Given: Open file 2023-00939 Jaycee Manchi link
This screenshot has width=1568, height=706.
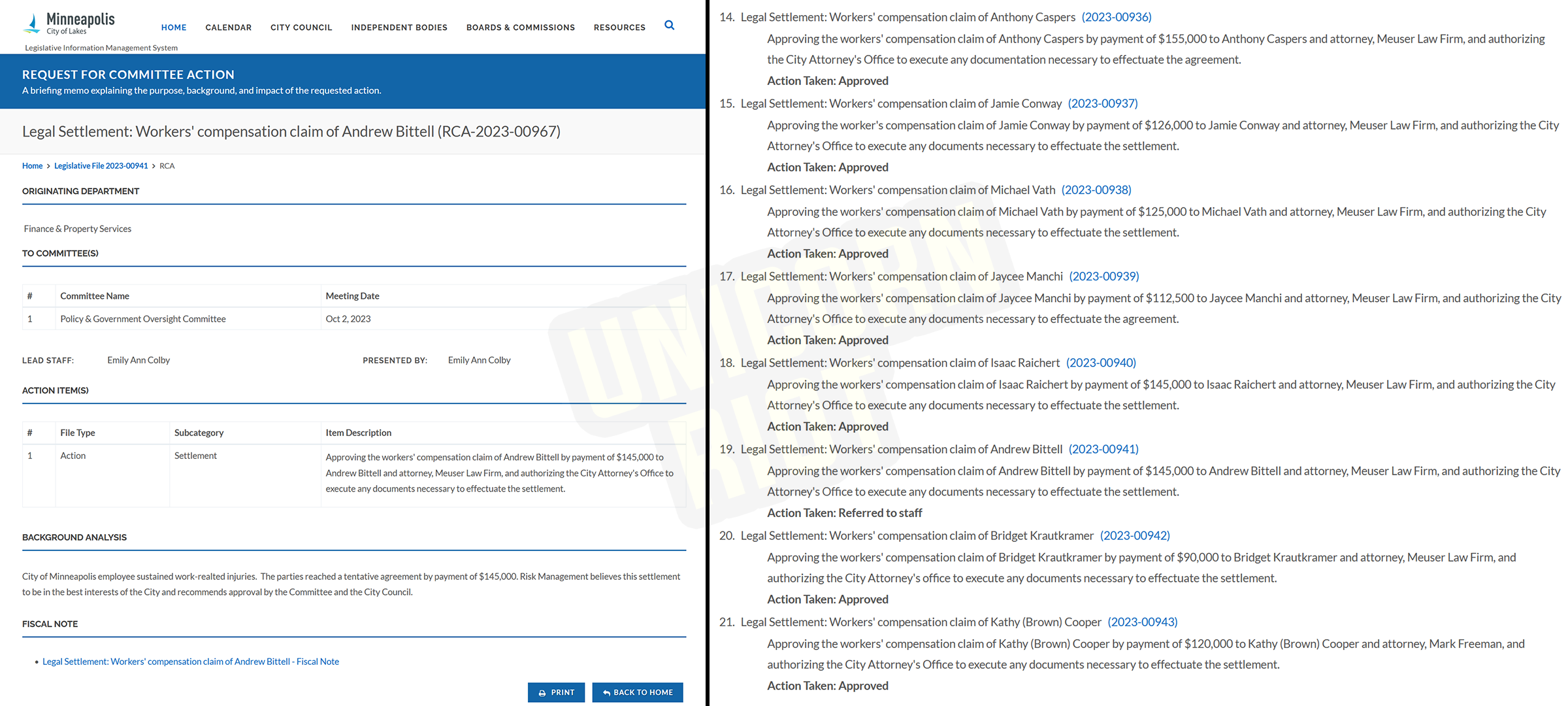Looking at the screenshot, I should click(1103, 276).
